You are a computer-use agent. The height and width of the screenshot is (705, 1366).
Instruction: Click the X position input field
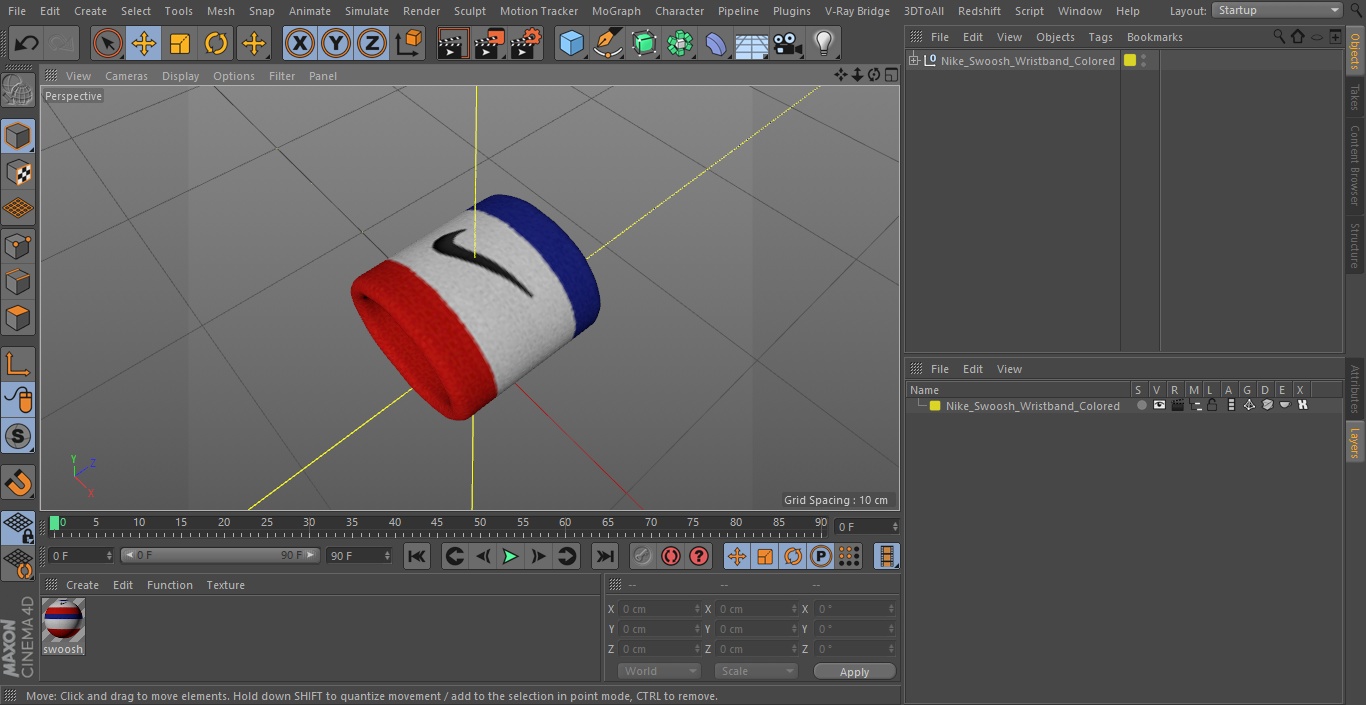(660, 609)
